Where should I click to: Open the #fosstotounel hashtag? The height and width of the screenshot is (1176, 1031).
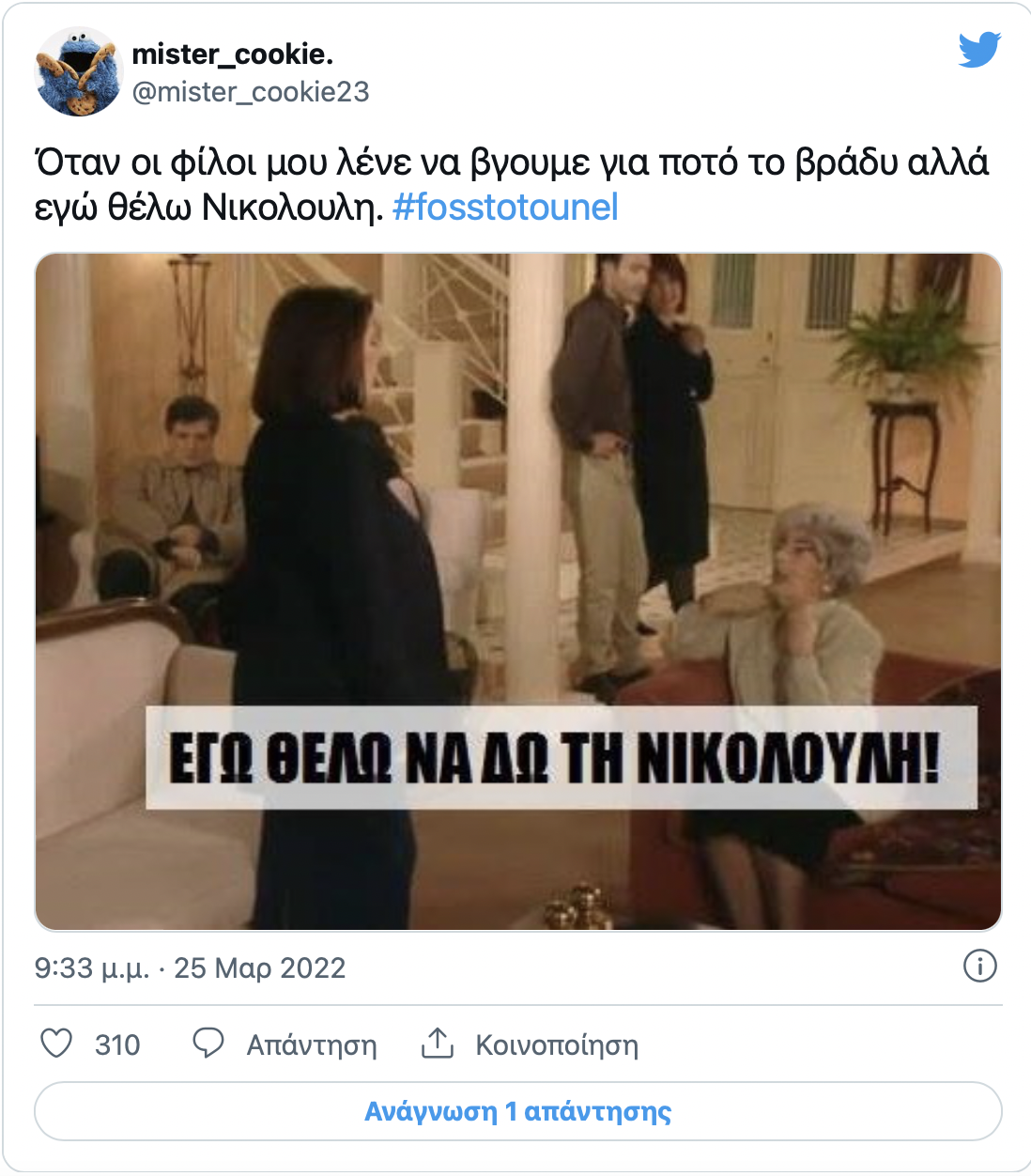tap(505, 208)
